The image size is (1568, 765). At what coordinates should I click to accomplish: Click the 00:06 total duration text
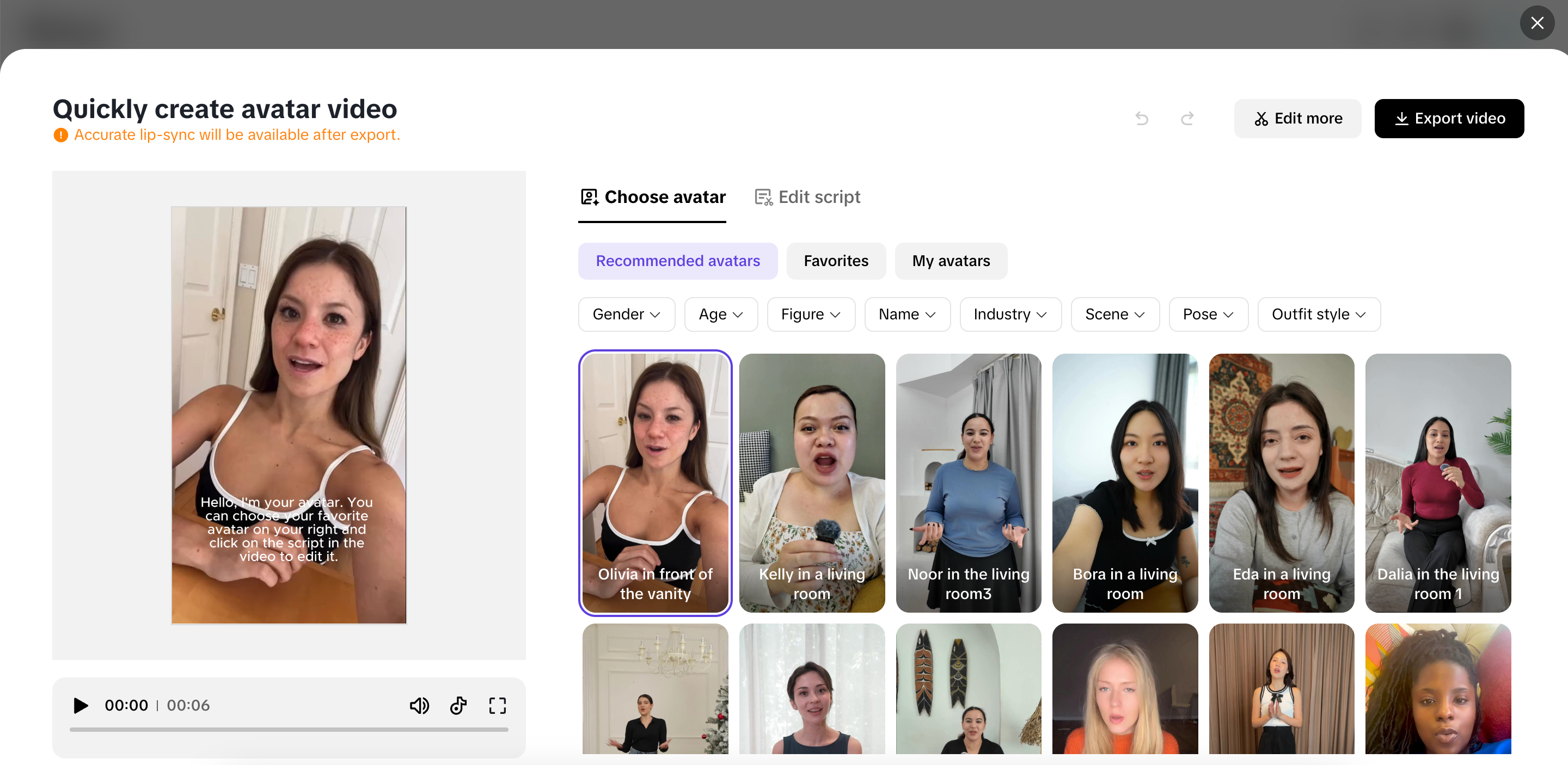pos(188,705)
